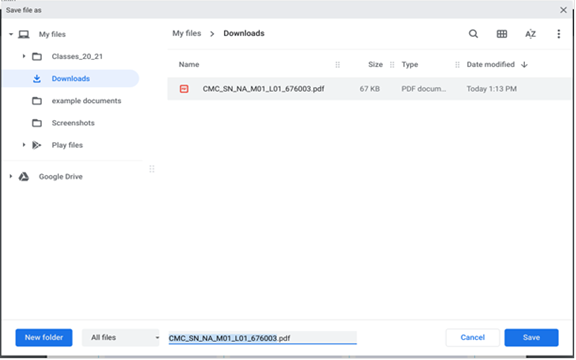Viewport: 576px width, 360px height.
Task: Select Google Drive in the sidebar
Action: coord(61,177)
